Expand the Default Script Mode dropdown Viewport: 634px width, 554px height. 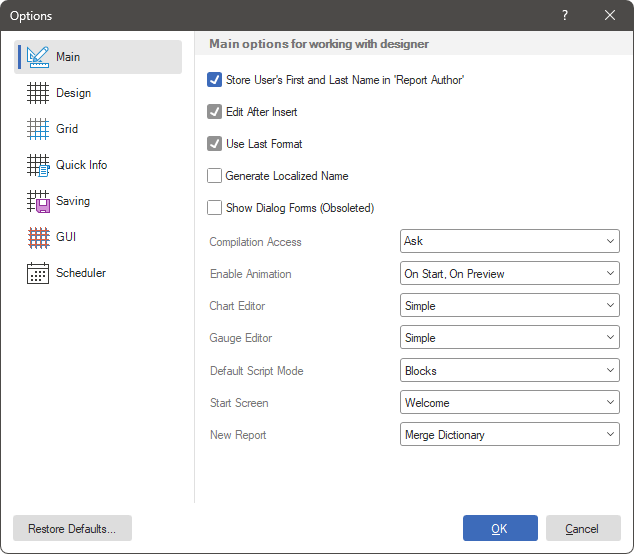509,371
